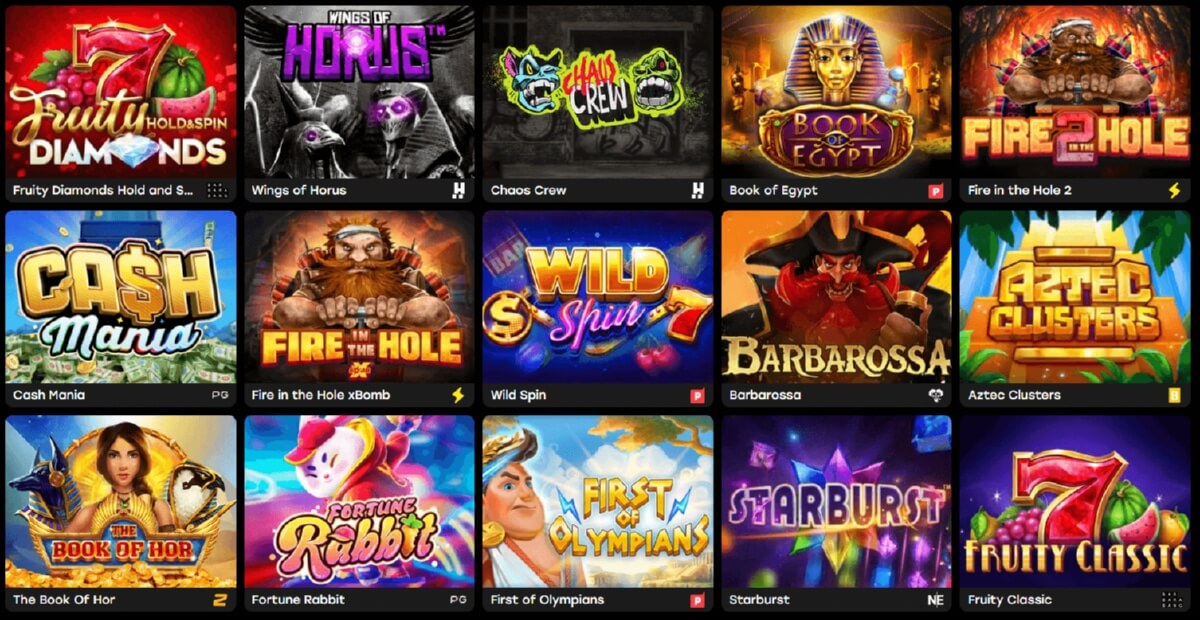The height and width of the screenshot is (620, 1200).
Task: Click the yellow provider icon beside Aztec Clusters
Action: 1174,395
